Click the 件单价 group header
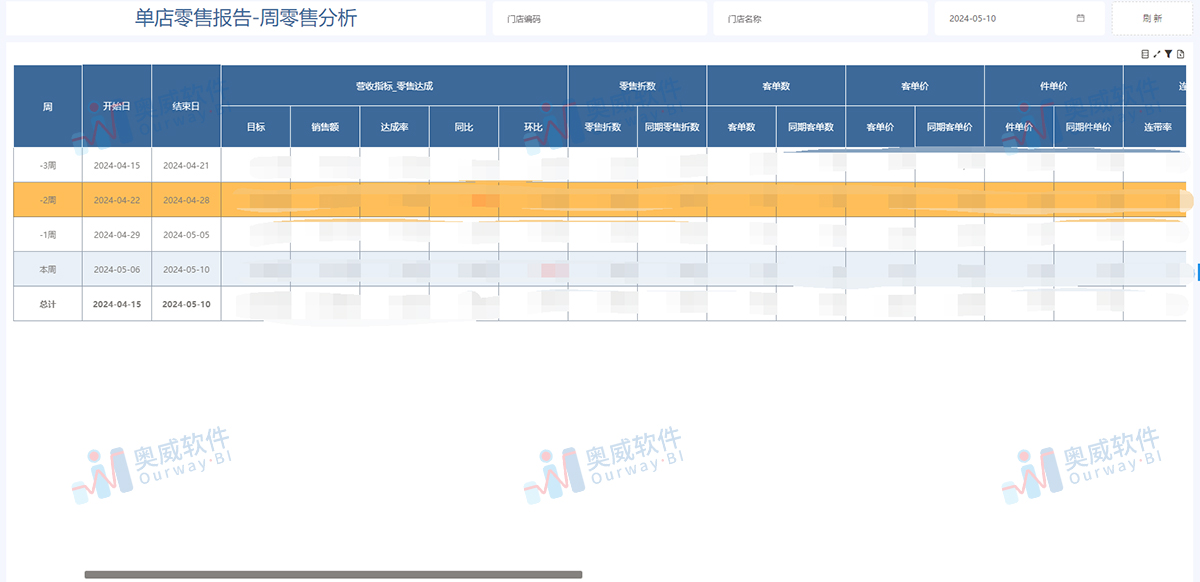Image resolution: width=1200 pixels, height=582 pixels. (1054, 86)
